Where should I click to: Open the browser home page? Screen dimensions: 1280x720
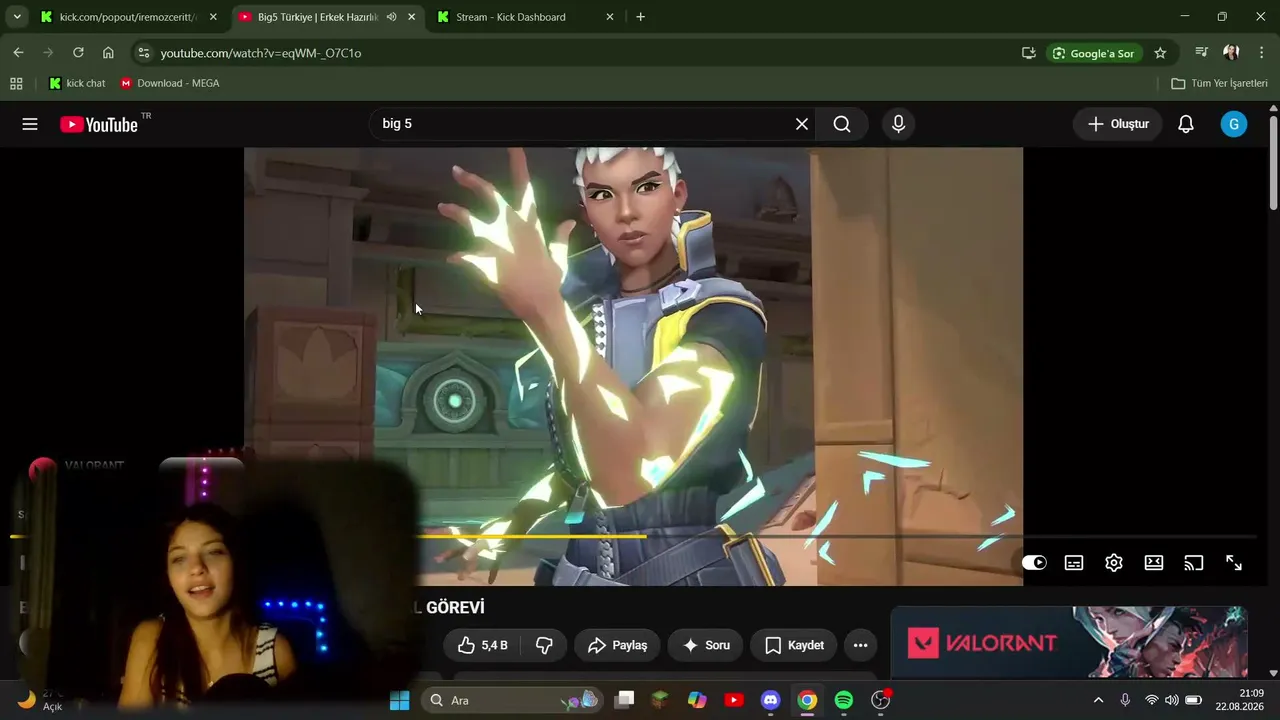coord(108,53)
